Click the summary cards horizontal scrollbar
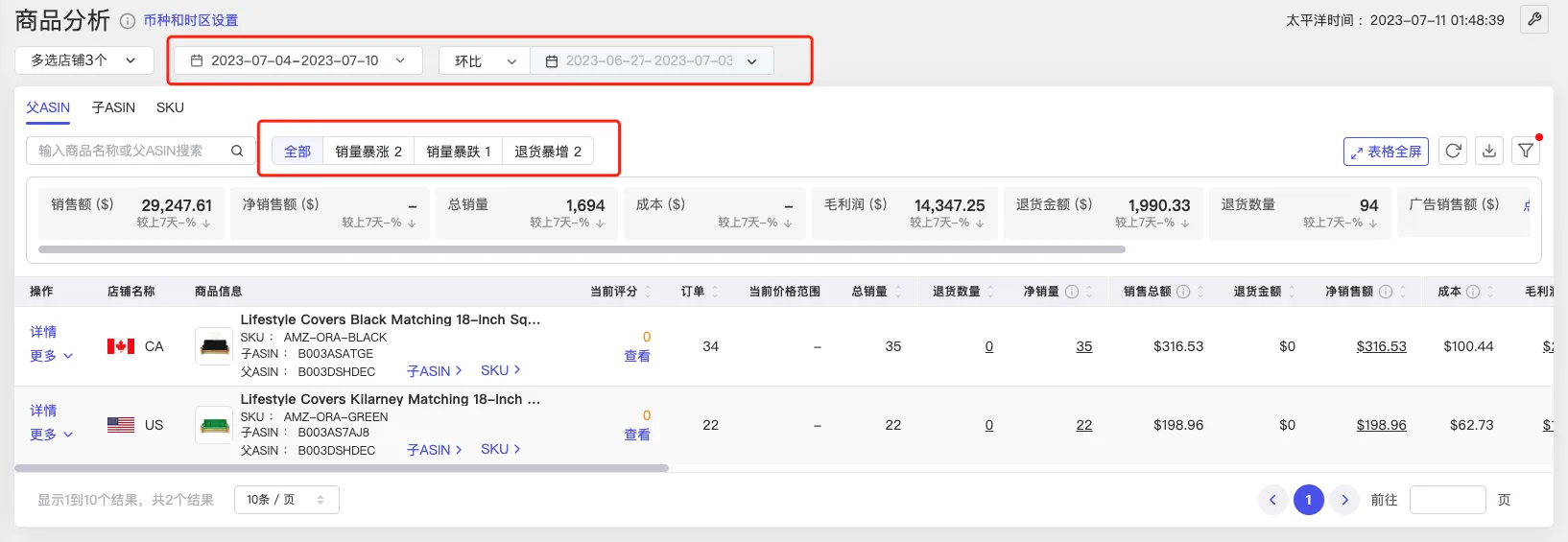Image resolution: width=1568 pixels, height=542 pixels. [x=582, y=249]
